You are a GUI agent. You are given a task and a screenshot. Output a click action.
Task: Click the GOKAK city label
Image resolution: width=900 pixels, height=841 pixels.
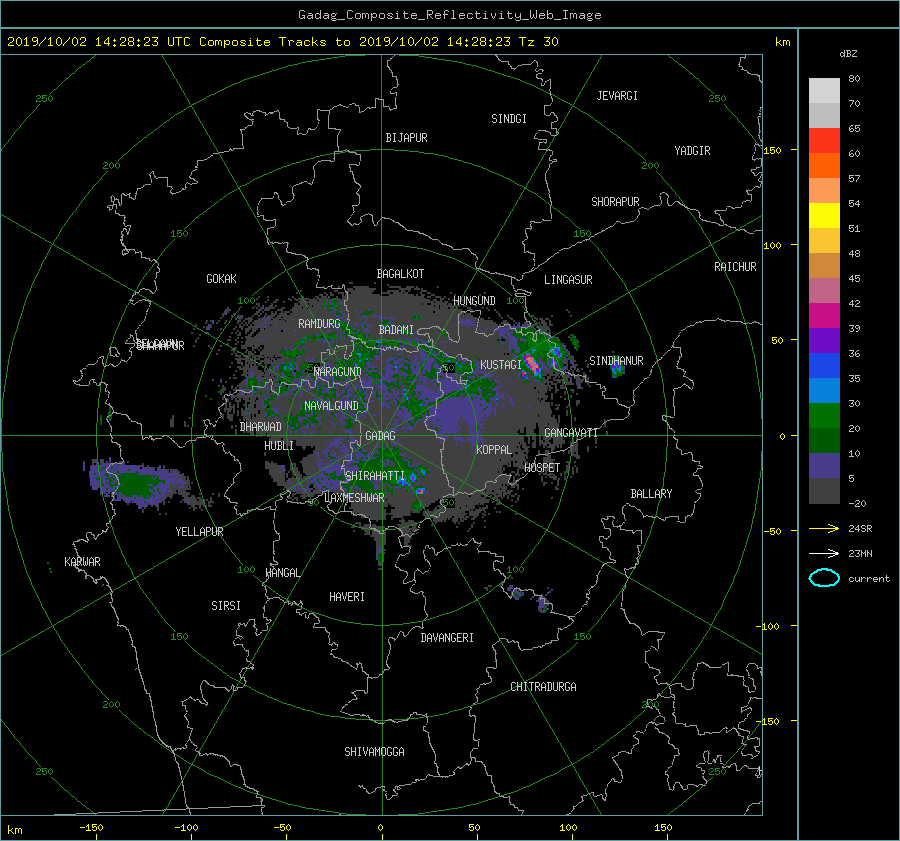click(x=221, y=279)
